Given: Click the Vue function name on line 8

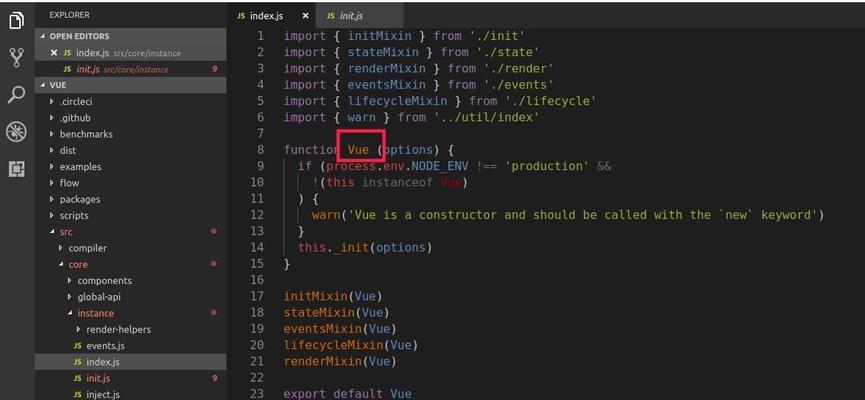Looking at the screenshot, I should (x=358, y=150).
